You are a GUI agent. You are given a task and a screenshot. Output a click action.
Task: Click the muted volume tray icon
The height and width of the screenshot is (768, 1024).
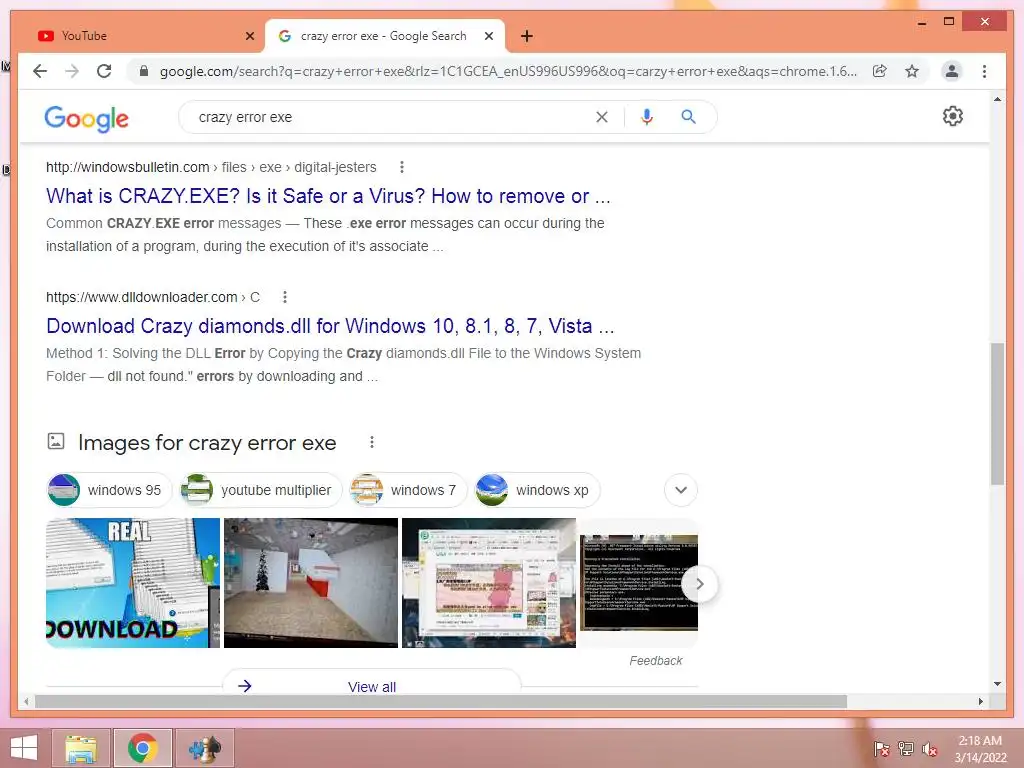(x=930, y=749)
